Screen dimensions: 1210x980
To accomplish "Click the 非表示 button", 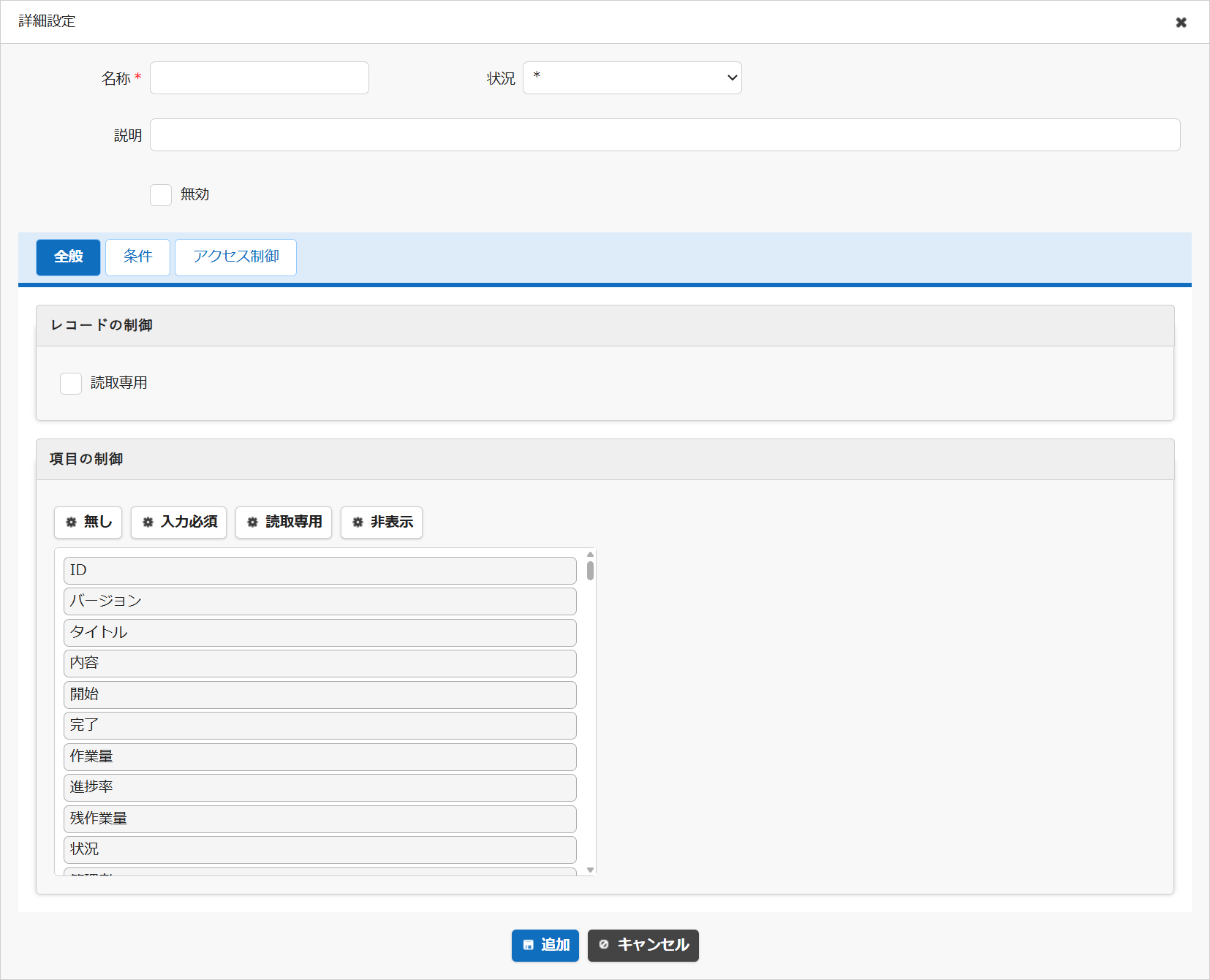I will (382, 523).
